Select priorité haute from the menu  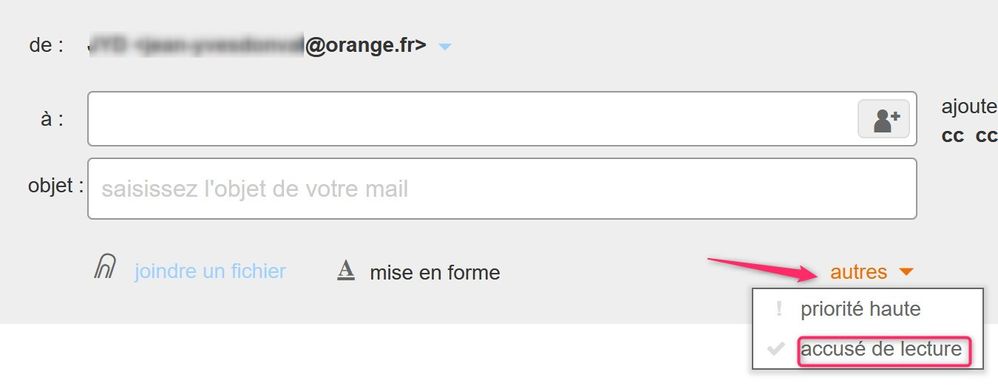click(861, 310)
